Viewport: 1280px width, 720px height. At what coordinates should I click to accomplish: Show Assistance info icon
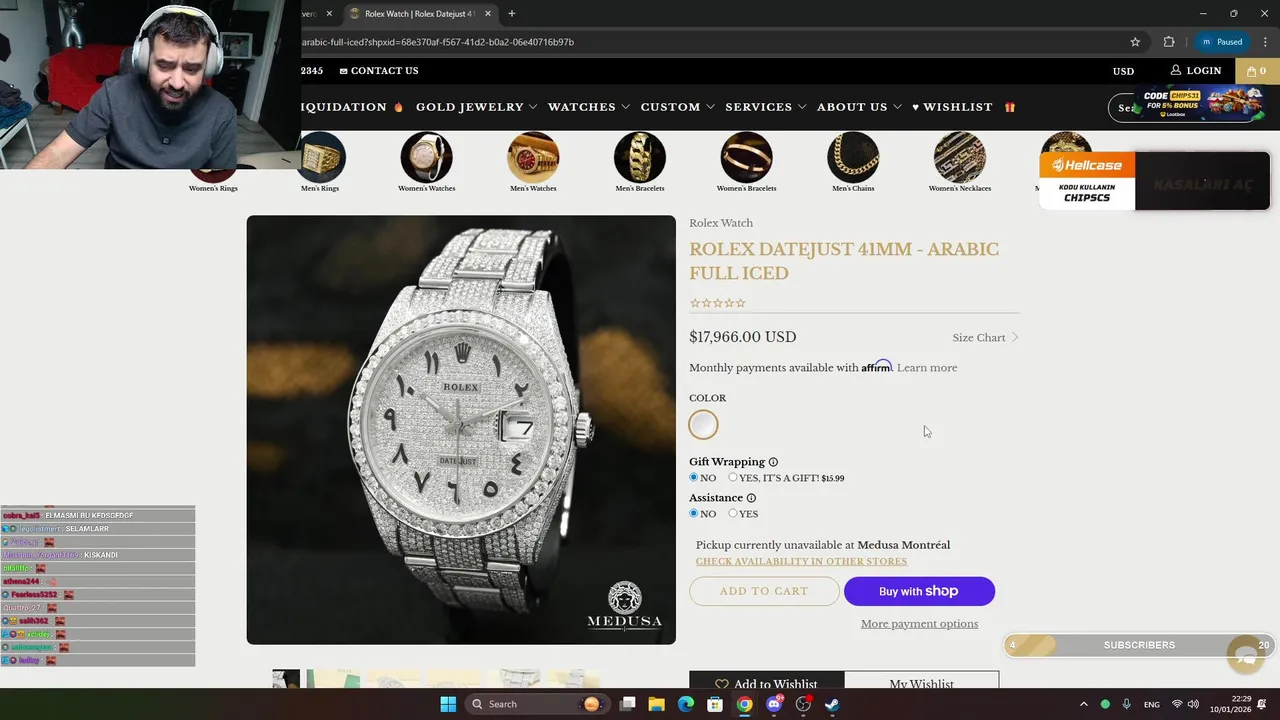(751, 498)
